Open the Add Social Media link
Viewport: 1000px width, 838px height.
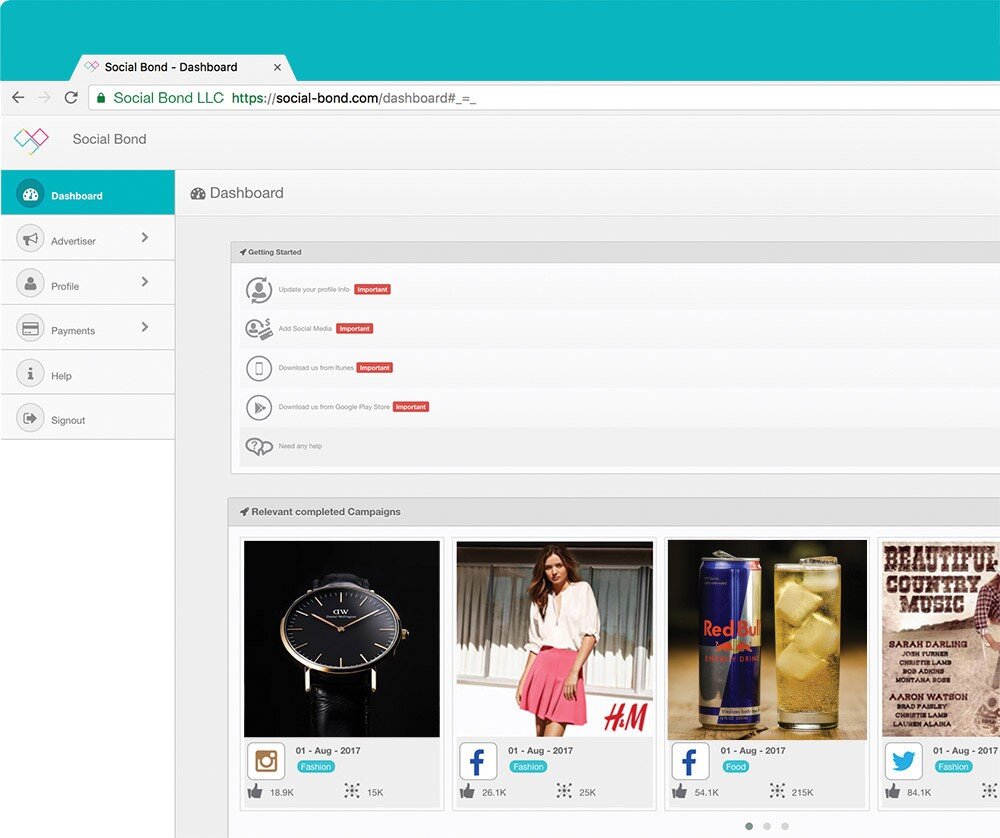point(305,329)
